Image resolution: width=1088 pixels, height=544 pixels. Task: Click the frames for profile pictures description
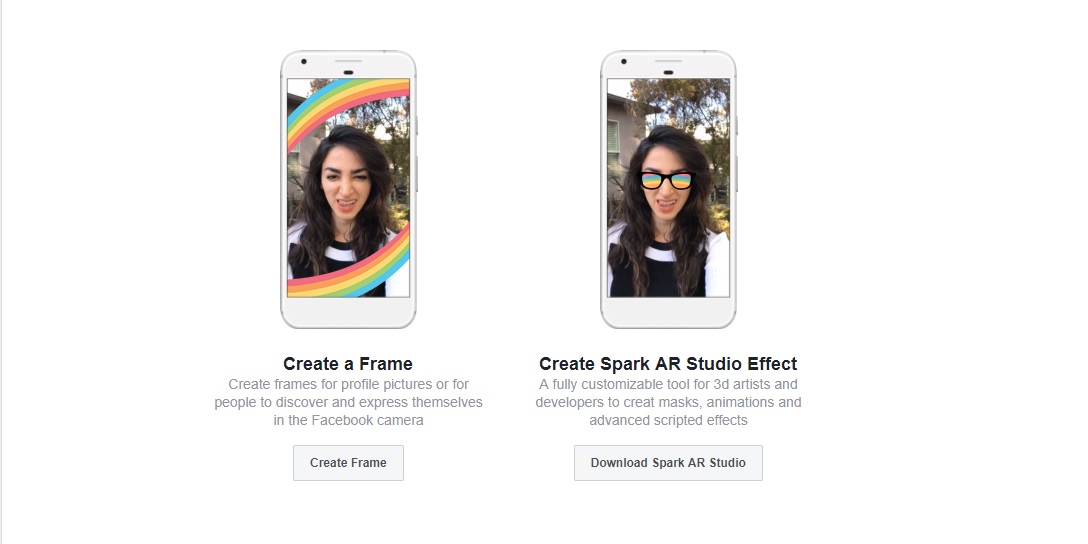[348, 402]
